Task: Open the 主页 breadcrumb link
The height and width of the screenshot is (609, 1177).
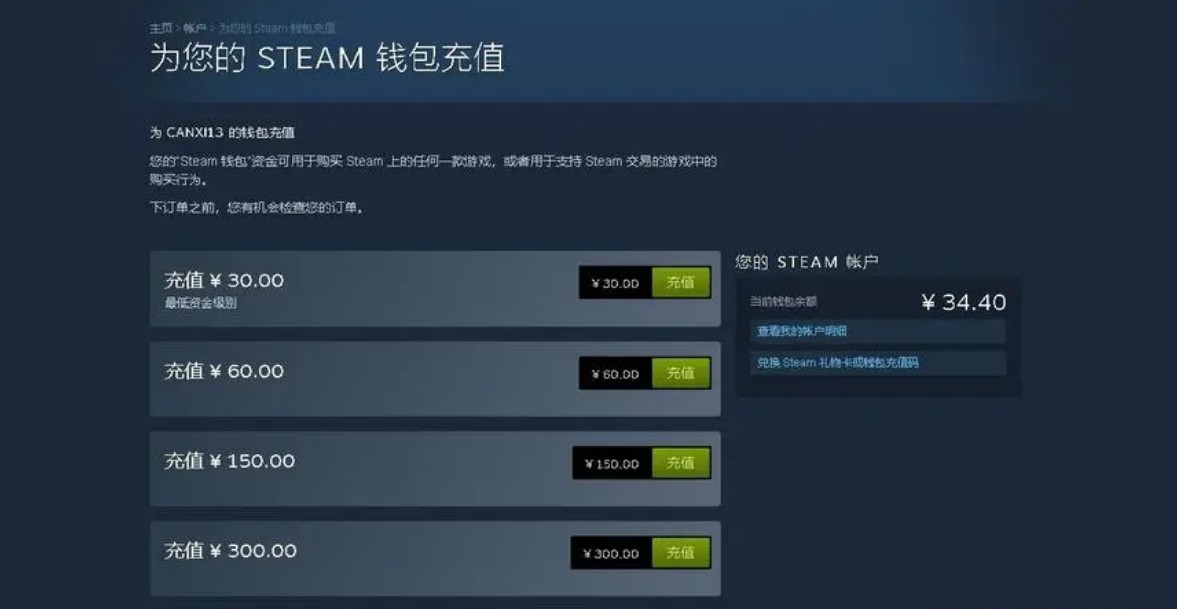Action: pos(161,28)
